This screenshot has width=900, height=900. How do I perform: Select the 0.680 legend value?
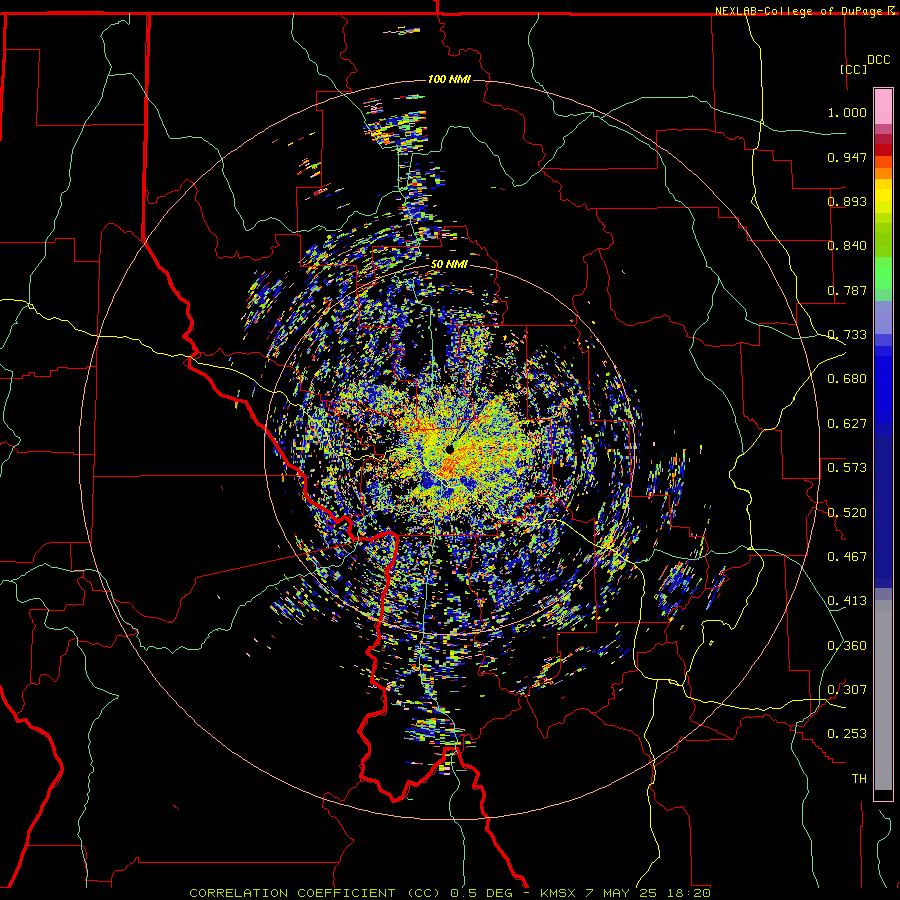point(847,379)
